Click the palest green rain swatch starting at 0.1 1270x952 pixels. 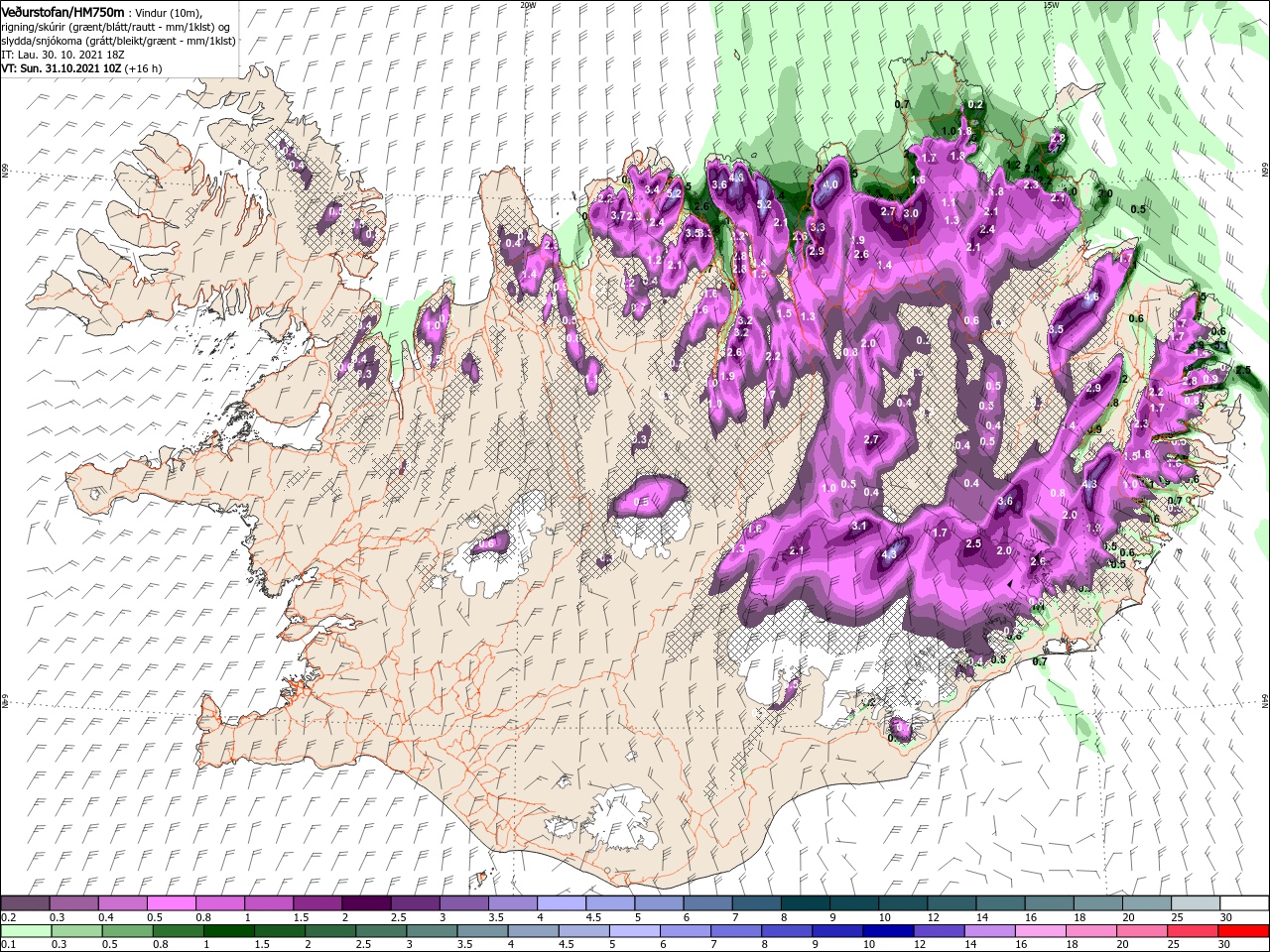click(x=26, y=931)
